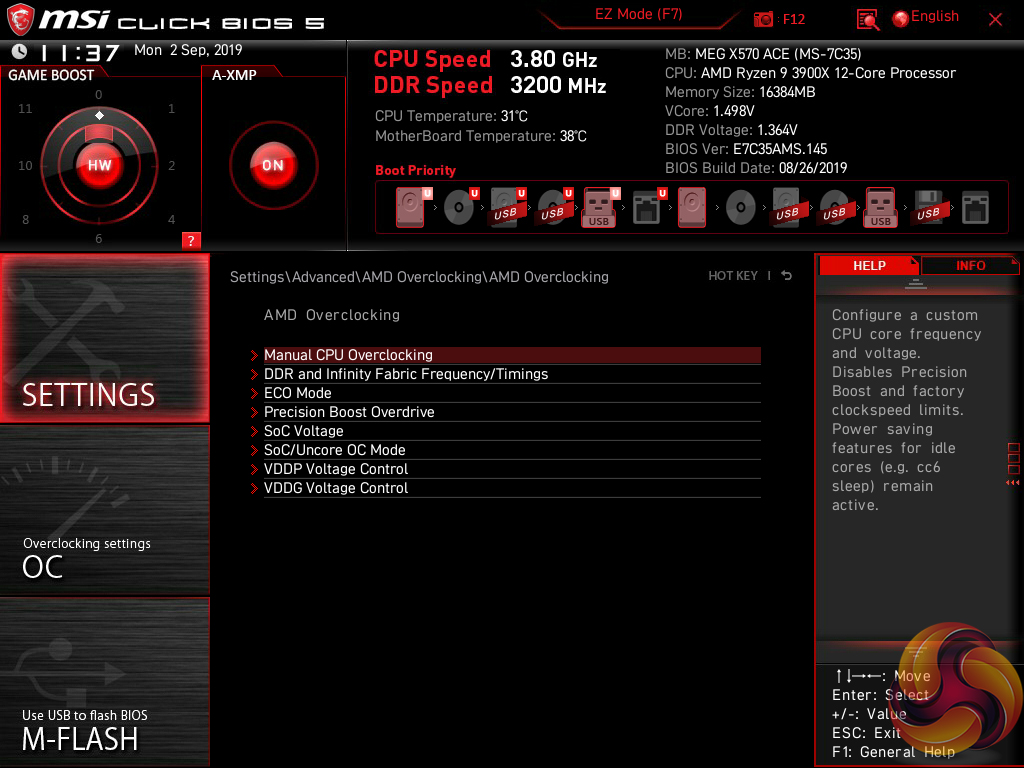Click the language globe icon

click(901, 19)
